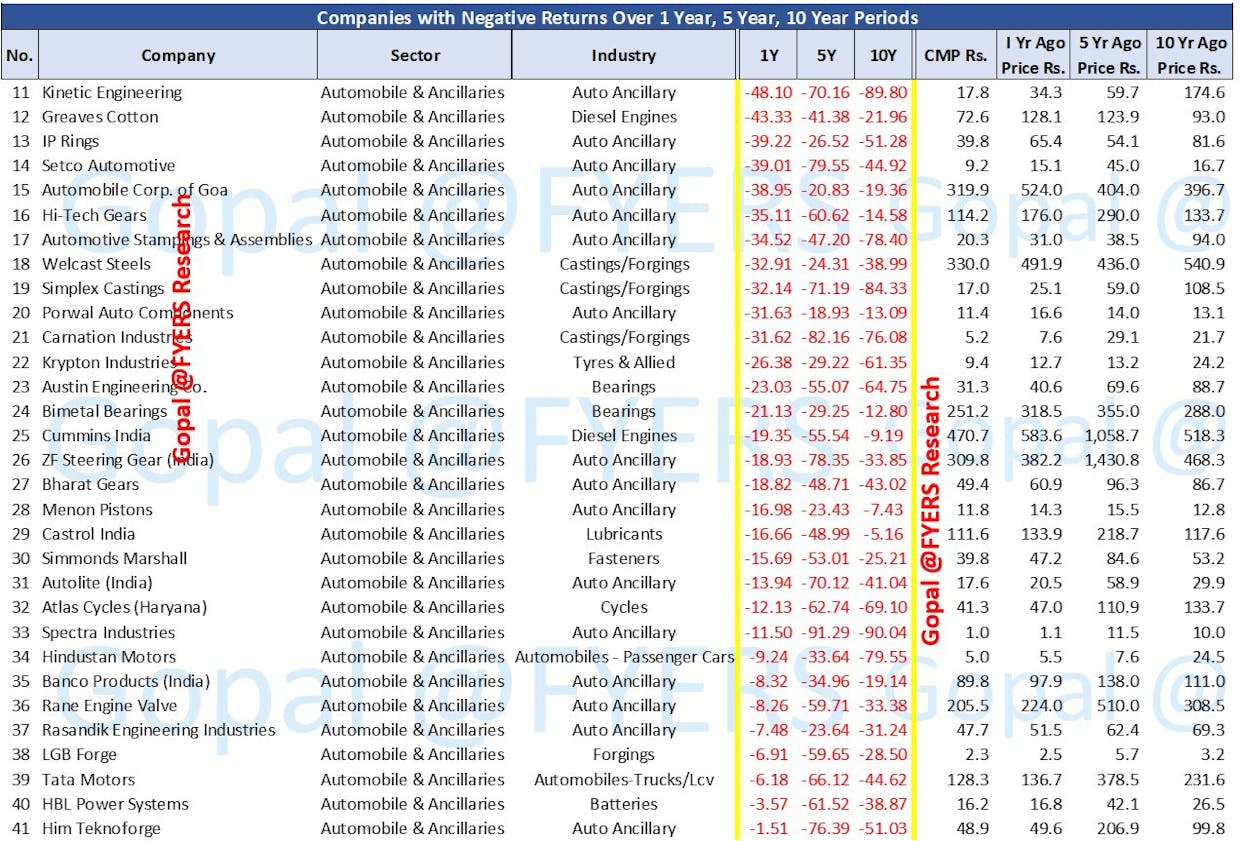Click the -1.51 one-year return value
Screen dimensions: 1240x841
(x=772, y=828)
